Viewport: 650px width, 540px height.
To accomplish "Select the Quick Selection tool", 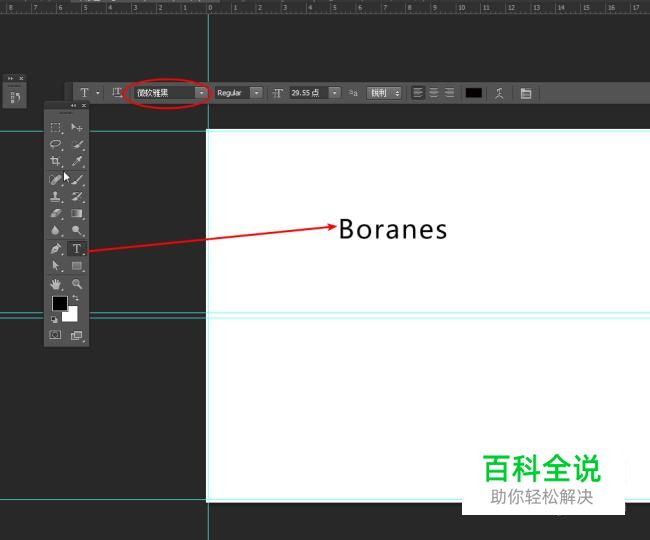I will point(77,144).
